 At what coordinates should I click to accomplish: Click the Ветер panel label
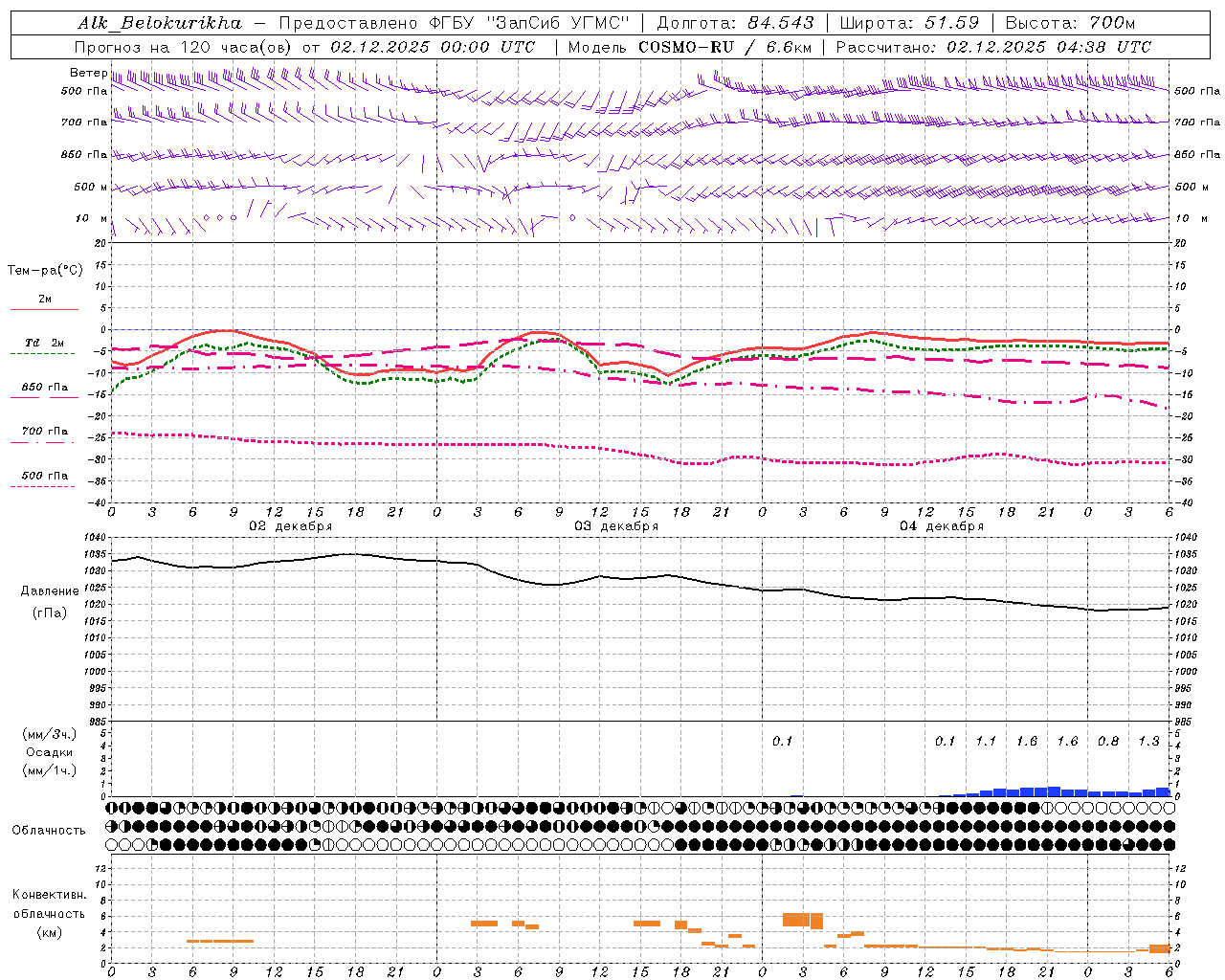(x=88, y=73)
